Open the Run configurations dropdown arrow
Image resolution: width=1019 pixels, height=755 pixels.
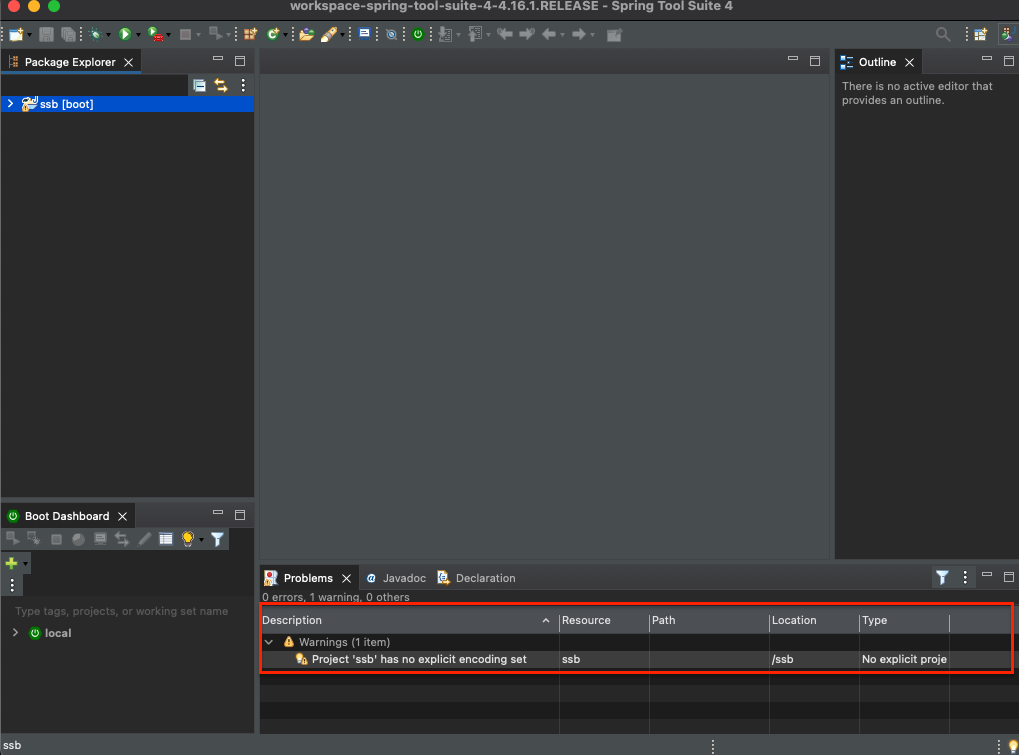click(x=138, y=35)
